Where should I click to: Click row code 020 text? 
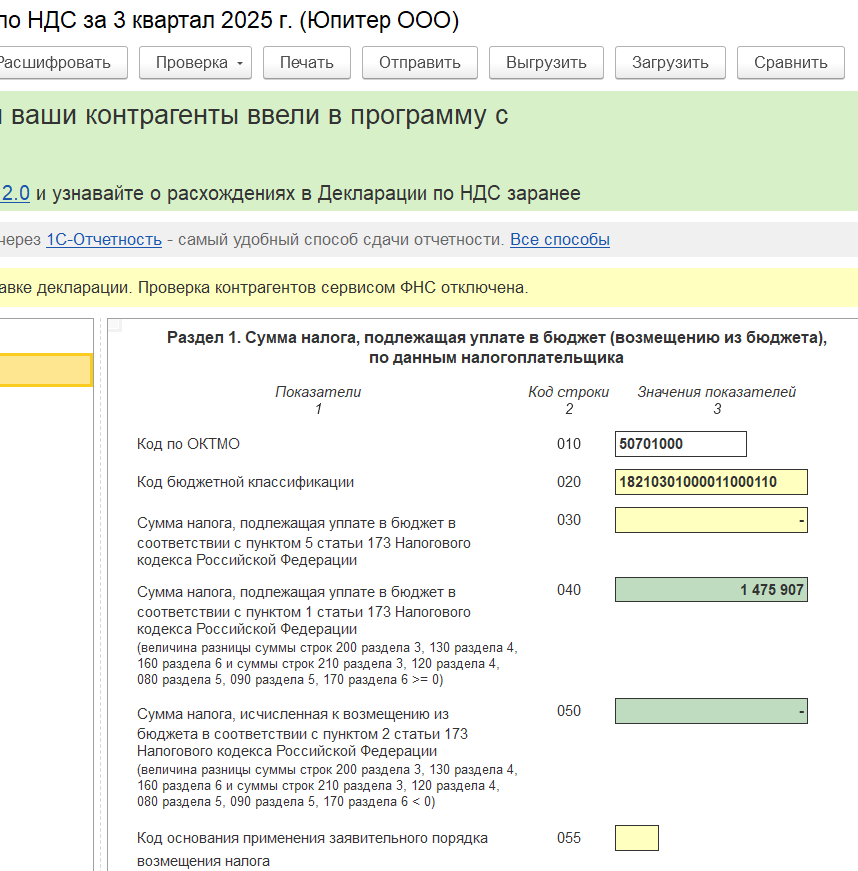pos(569,482)
